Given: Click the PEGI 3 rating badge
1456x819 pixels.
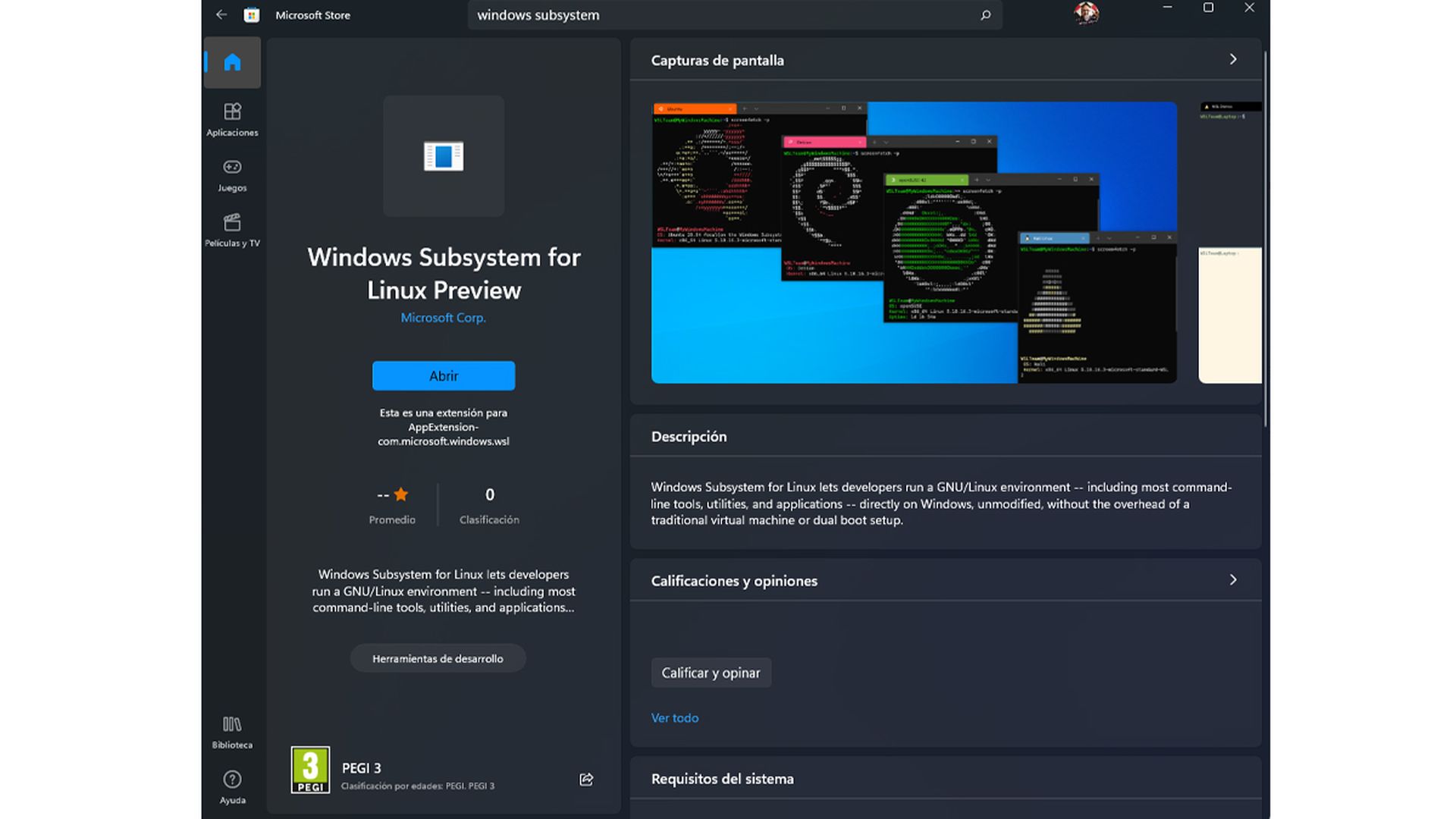Looking at the screenshot, I should (x=310, y=770).
